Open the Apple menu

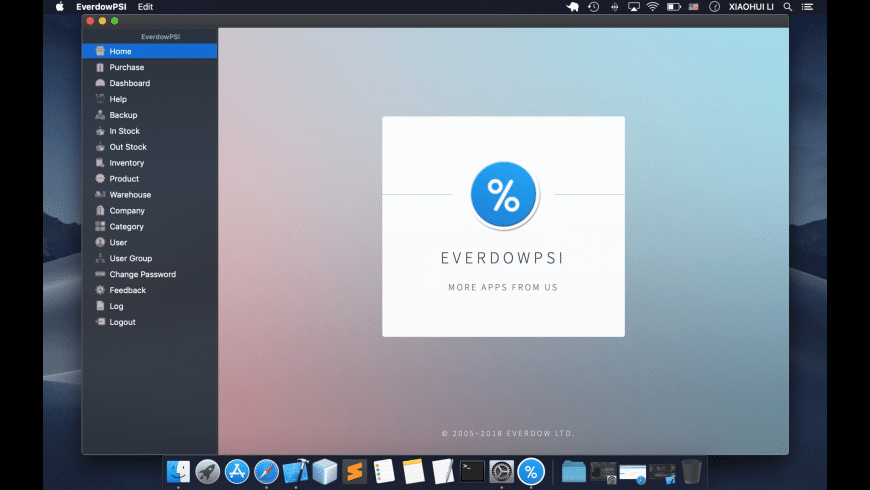[x=59, y=7]
